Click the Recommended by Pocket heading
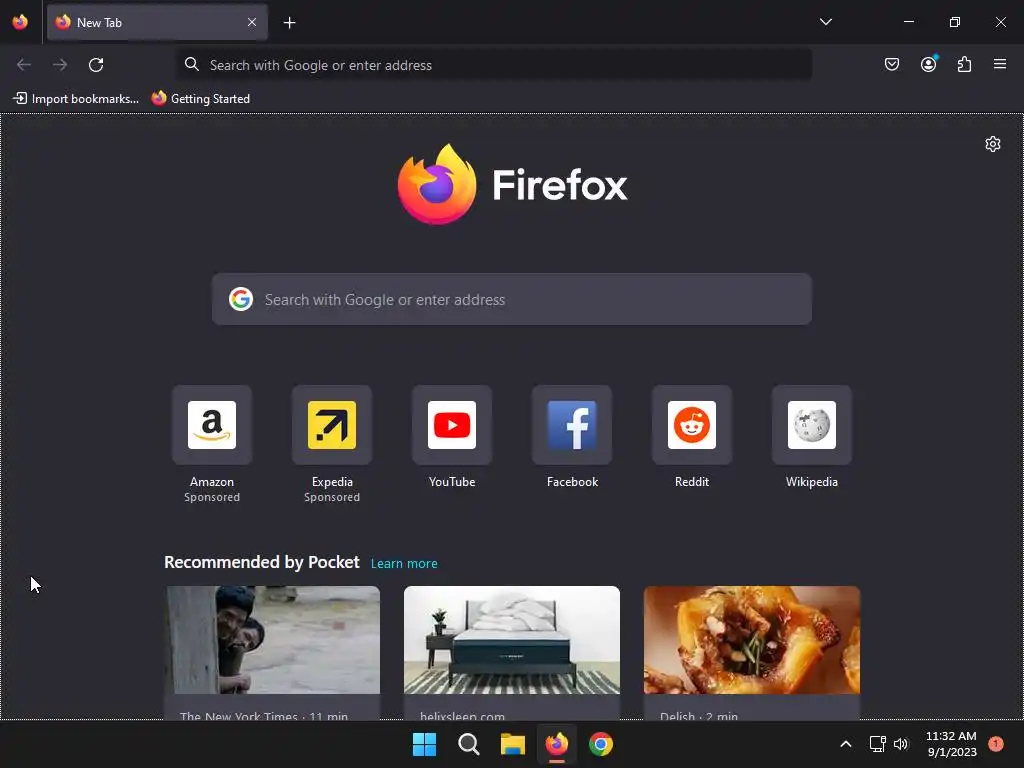 [x=261, y=562]
